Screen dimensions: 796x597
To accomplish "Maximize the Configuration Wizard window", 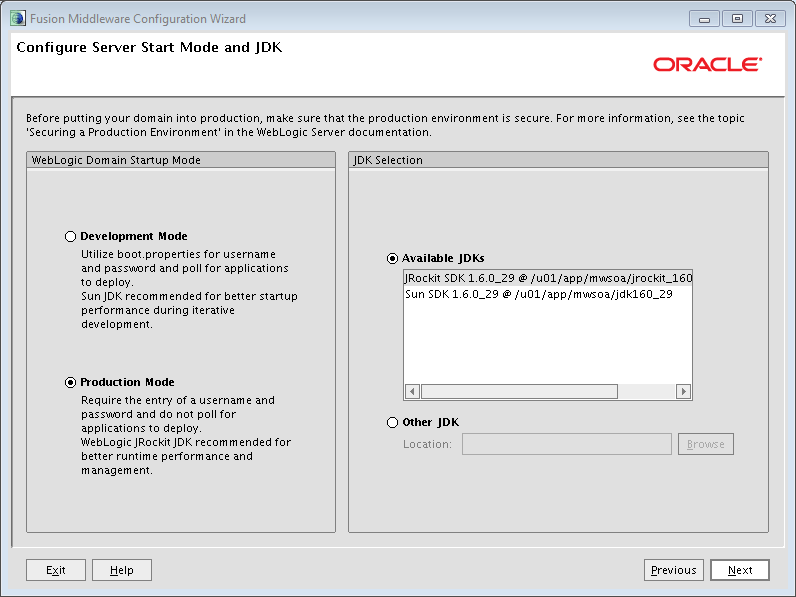I will point(737,19).
